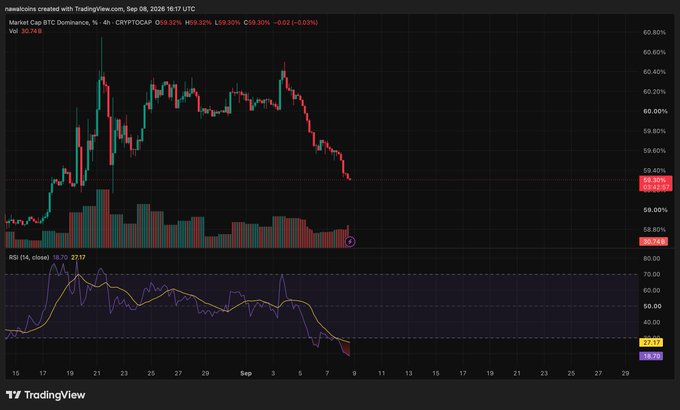Click the 60.60% price axis label
Viewport: 680px width, 410px height.
click(x=654, y=52)
